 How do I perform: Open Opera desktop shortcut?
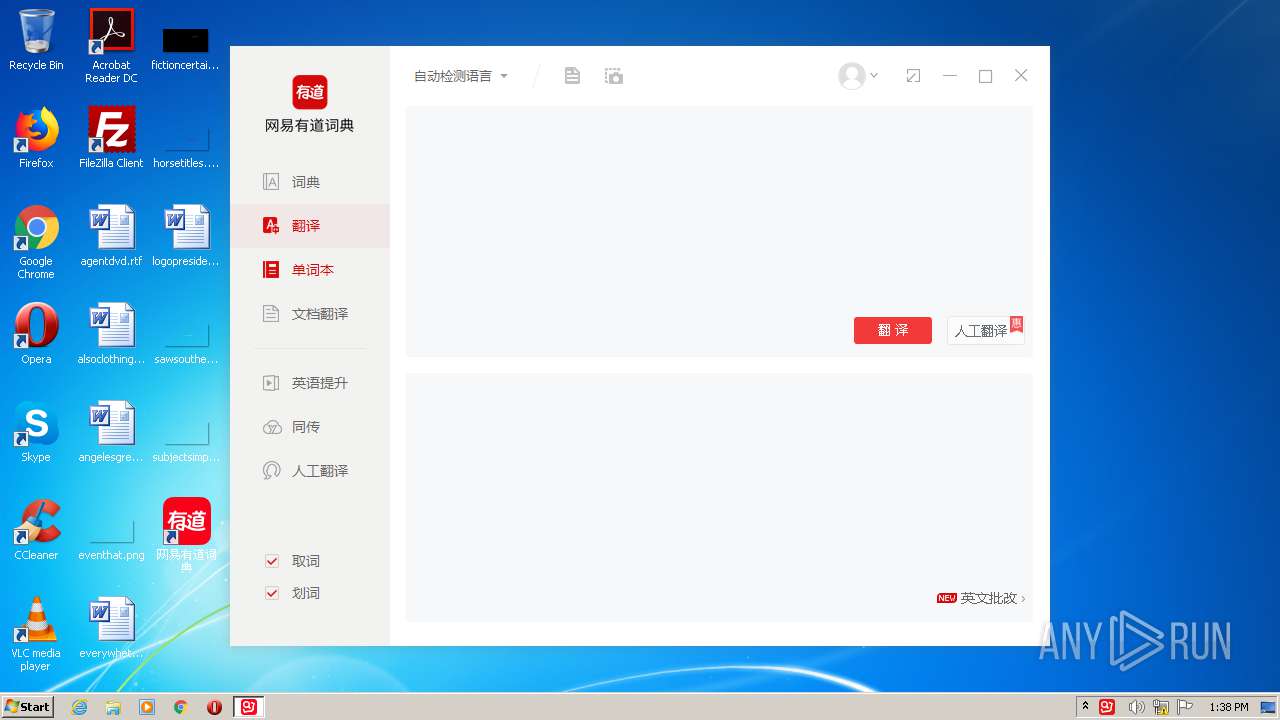36,334
